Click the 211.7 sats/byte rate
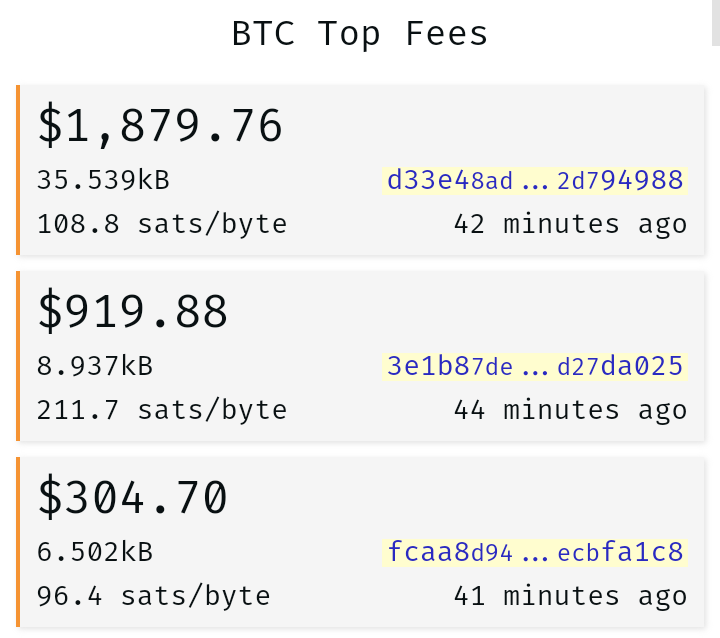This screenshot has height=638, width=720. point(162,411)
